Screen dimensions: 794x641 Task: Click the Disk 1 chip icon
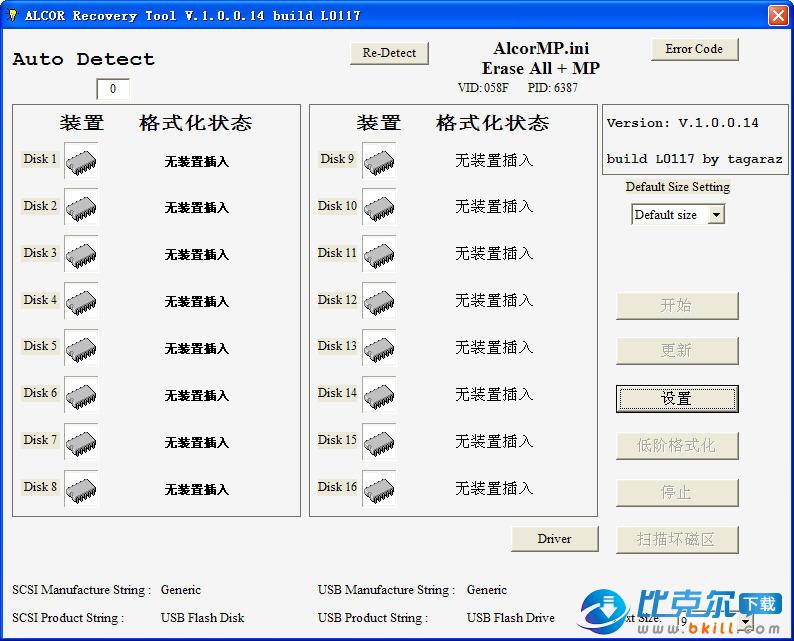tap(81, 160)
